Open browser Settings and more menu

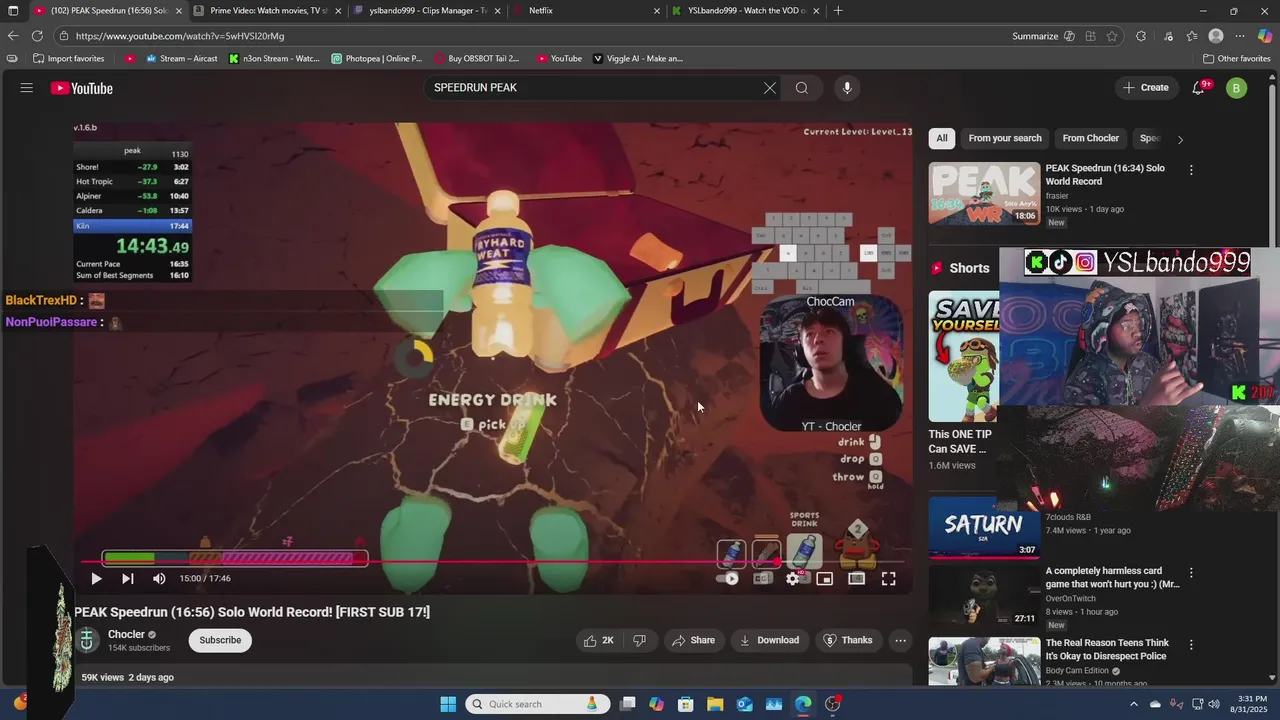coord(1240,36)
